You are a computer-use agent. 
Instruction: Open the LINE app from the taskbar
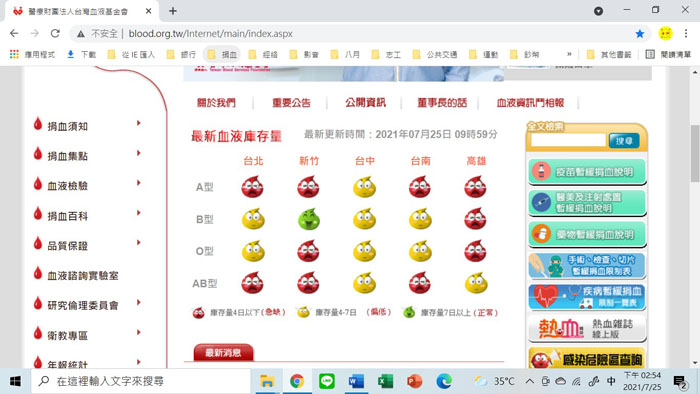click(327, 381)
